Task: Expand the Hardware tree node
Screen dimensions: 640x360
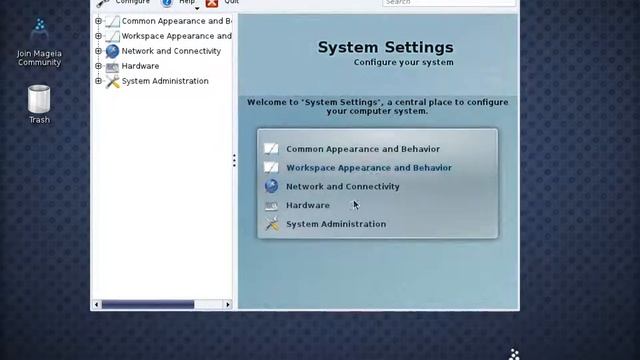Action: point(98,66)
